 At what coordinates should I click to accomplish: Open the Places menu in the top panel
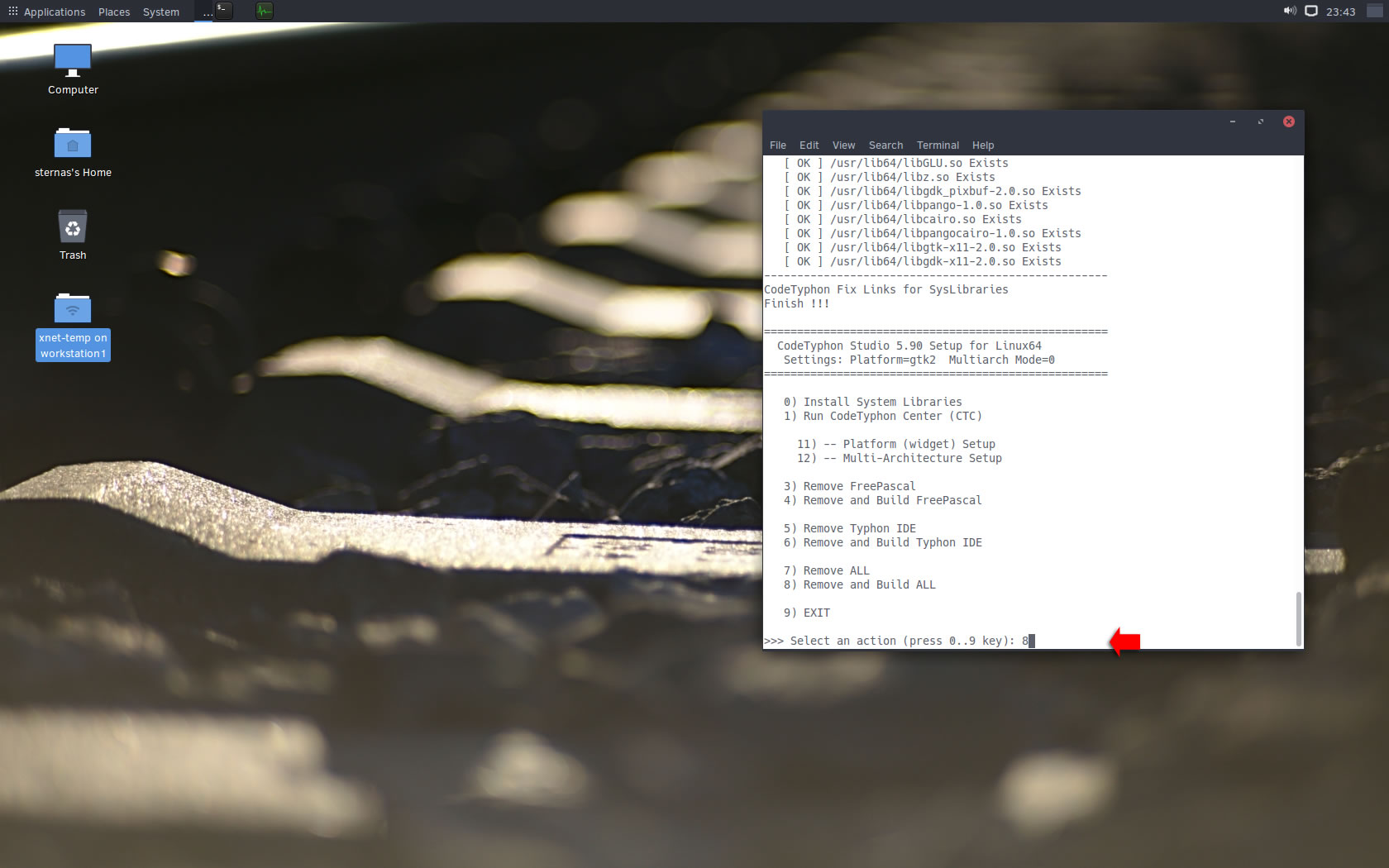[114, 12]
